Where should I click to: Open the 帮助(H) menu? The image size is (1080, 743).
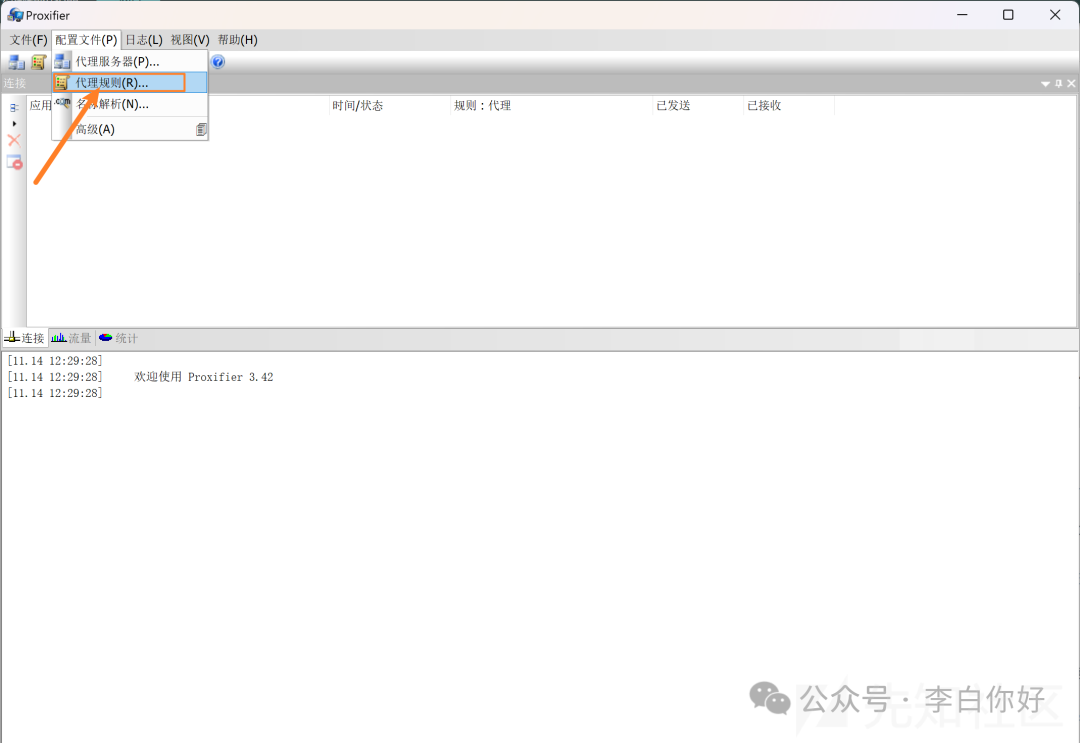click(238, 40)
